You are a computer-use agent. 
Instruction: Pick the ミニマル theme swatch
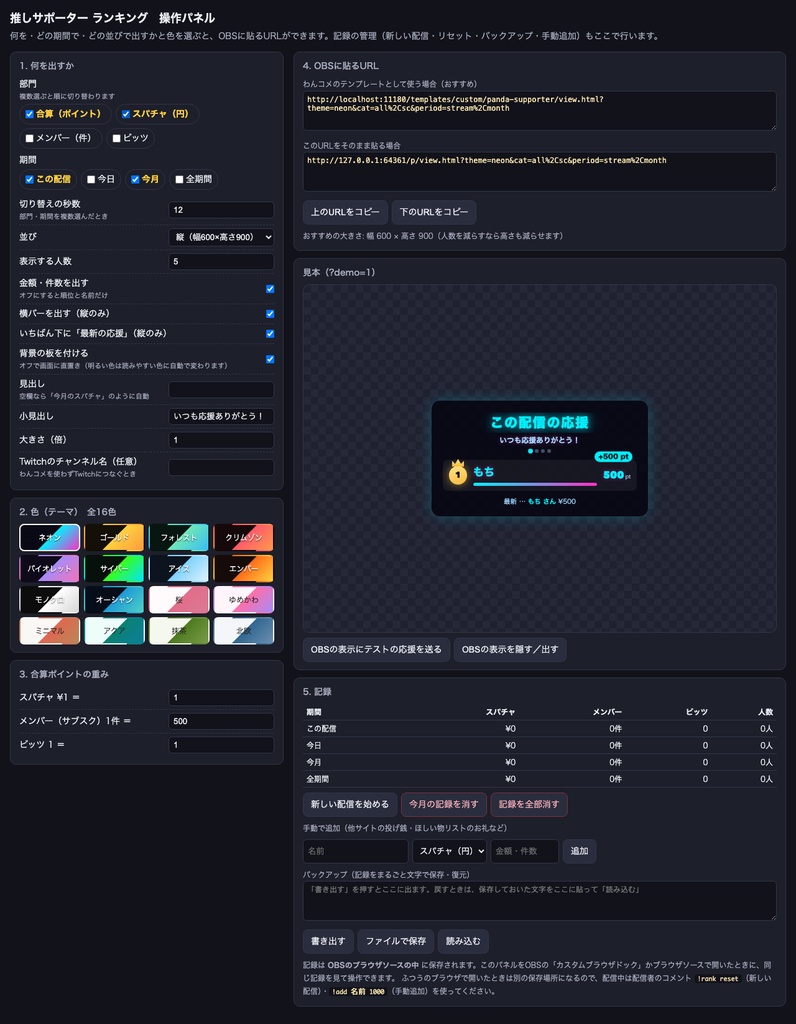point(50,631)
